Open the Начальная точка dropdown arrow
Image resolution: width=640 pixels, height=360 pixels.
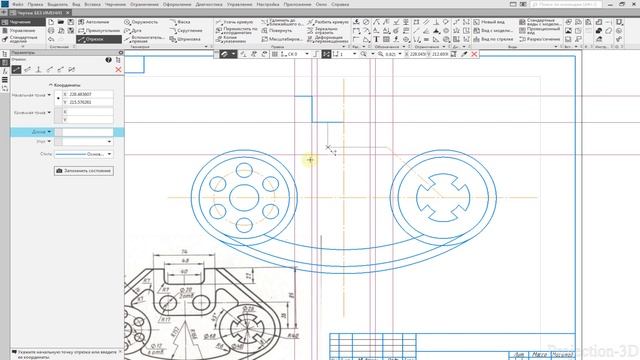click(49, 95)
